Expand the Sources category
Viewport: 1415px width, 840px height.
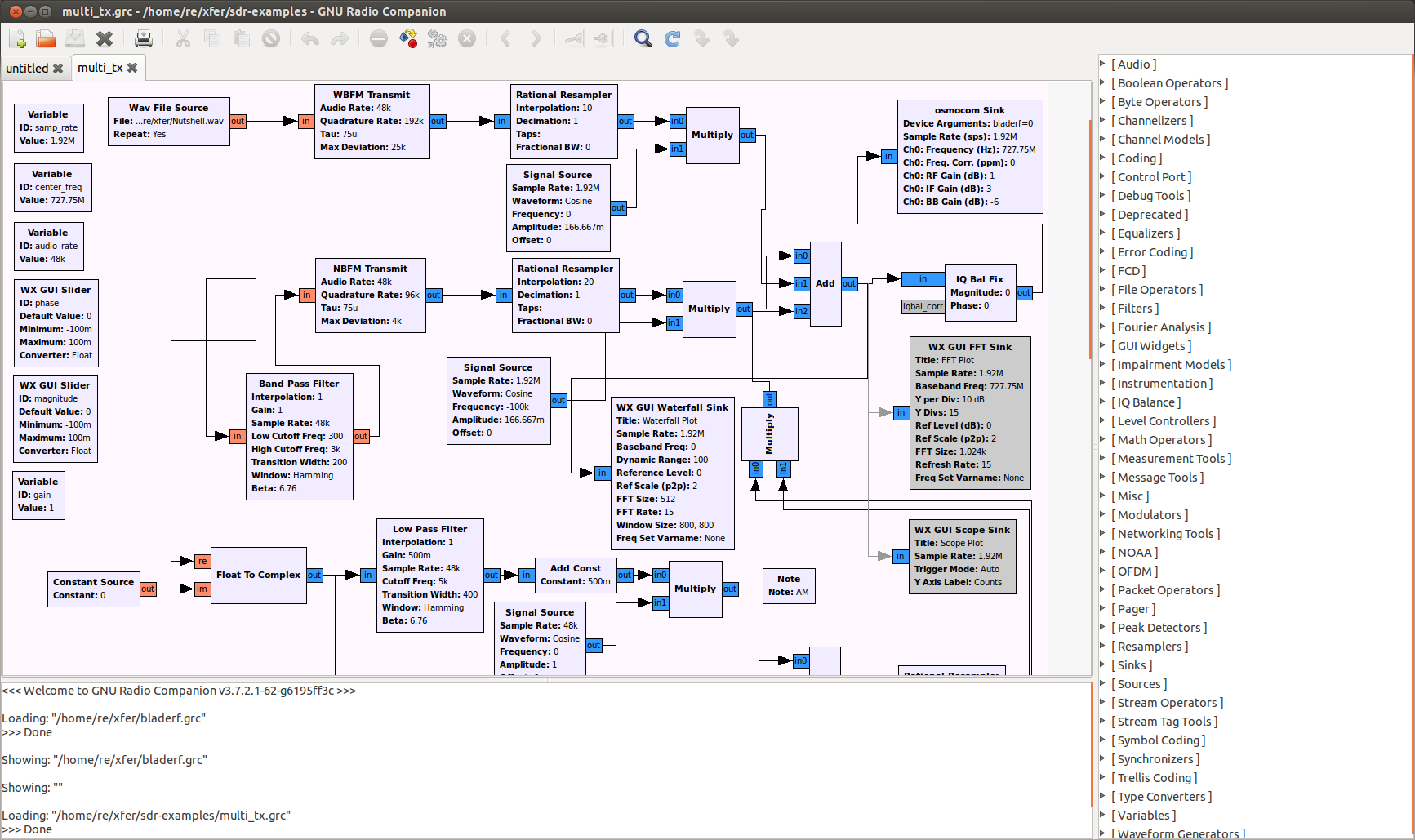1139,684
